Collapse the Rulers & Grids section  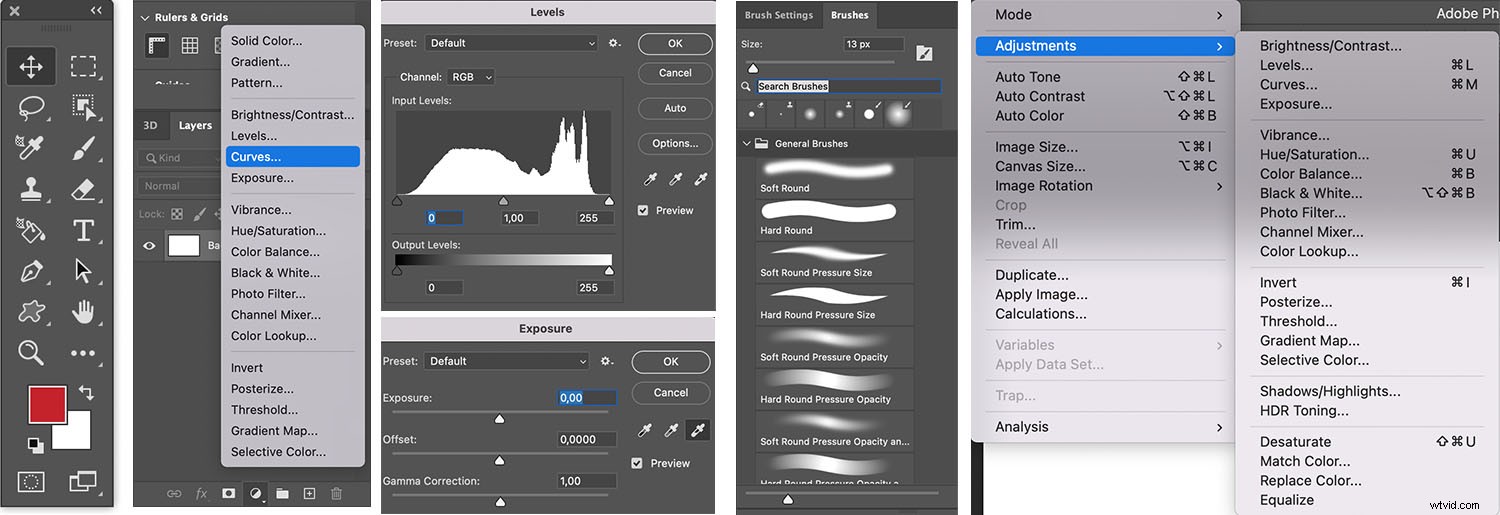pos(145,17)
